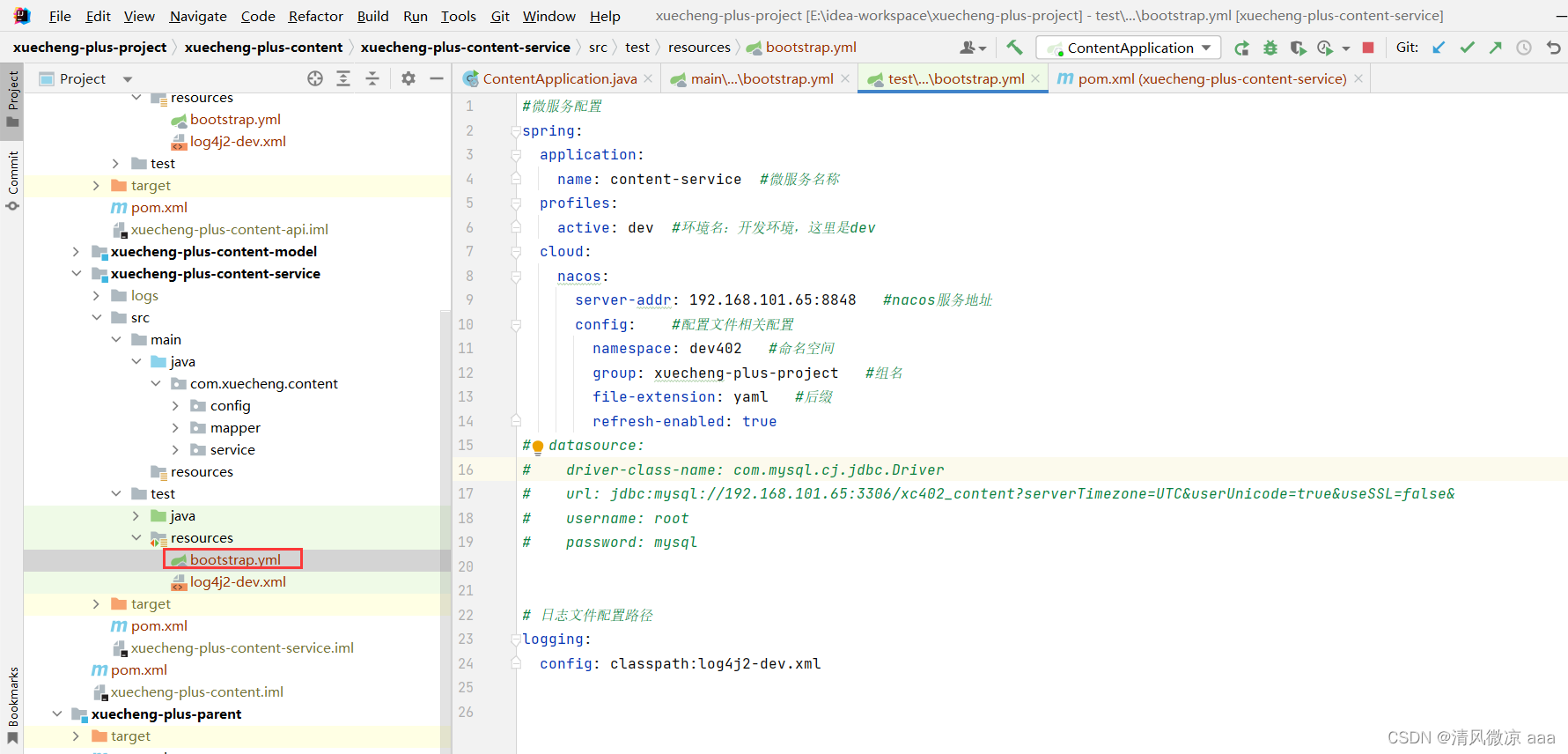Update project via blue Git arrow
The width and height of the screenshot is (1568, 754).
click(1439, 48)
